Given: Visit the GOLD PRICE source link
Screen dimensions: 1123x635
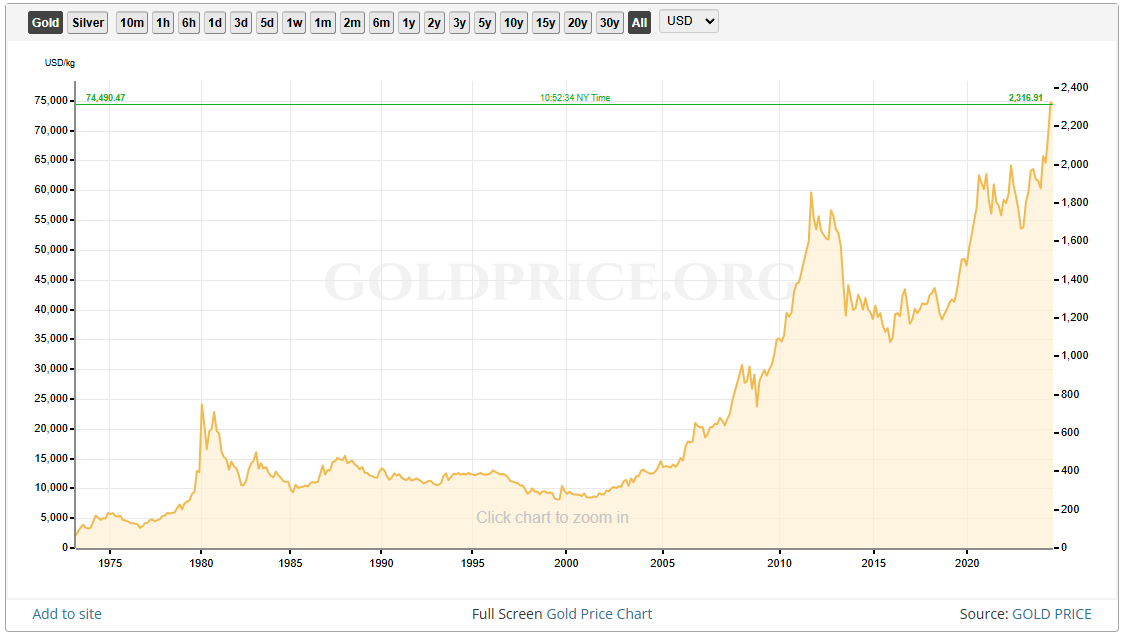Looking at the screenshot, I should pos(1051,614).
